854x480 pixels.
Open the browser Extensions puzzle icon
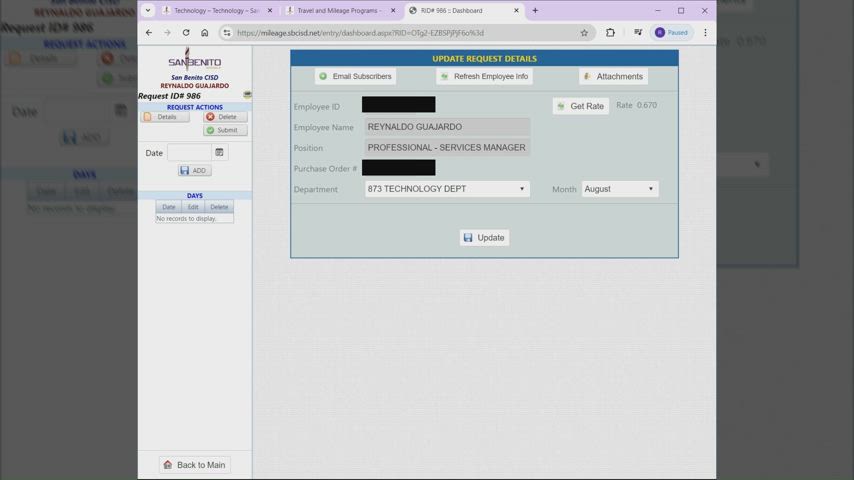pyautogui.click(x=610, y=32)
